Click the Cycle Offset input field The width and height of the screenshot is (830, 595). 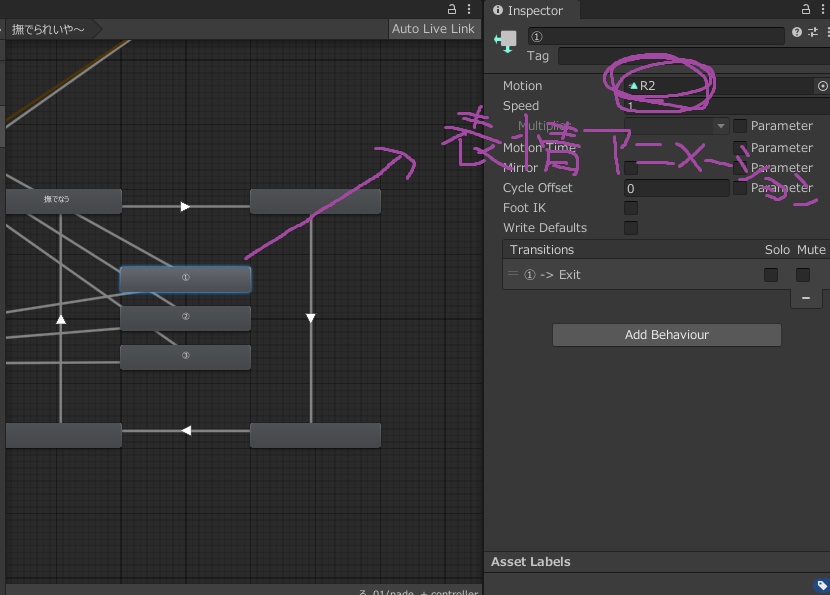(x=677, y=188)
